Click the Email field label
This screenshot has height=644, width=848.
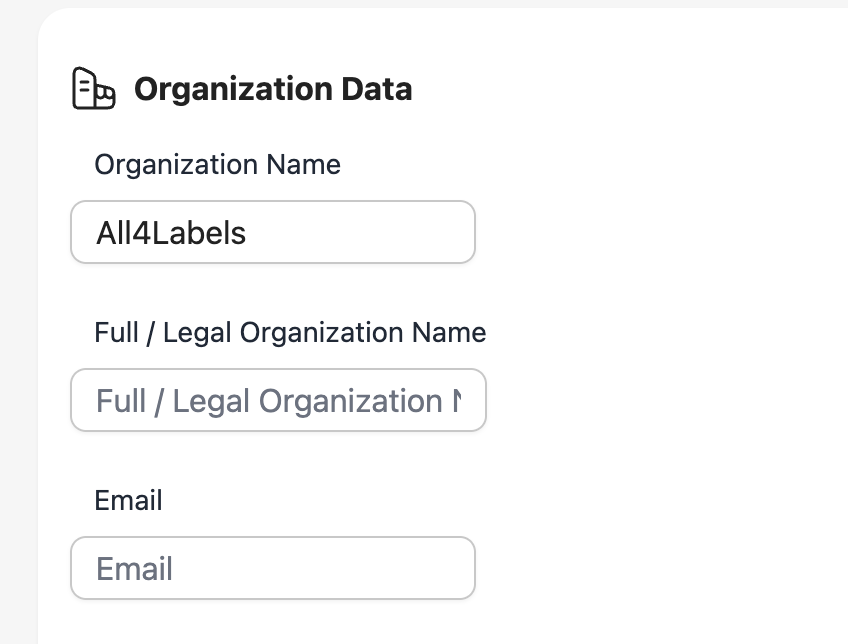128,500
